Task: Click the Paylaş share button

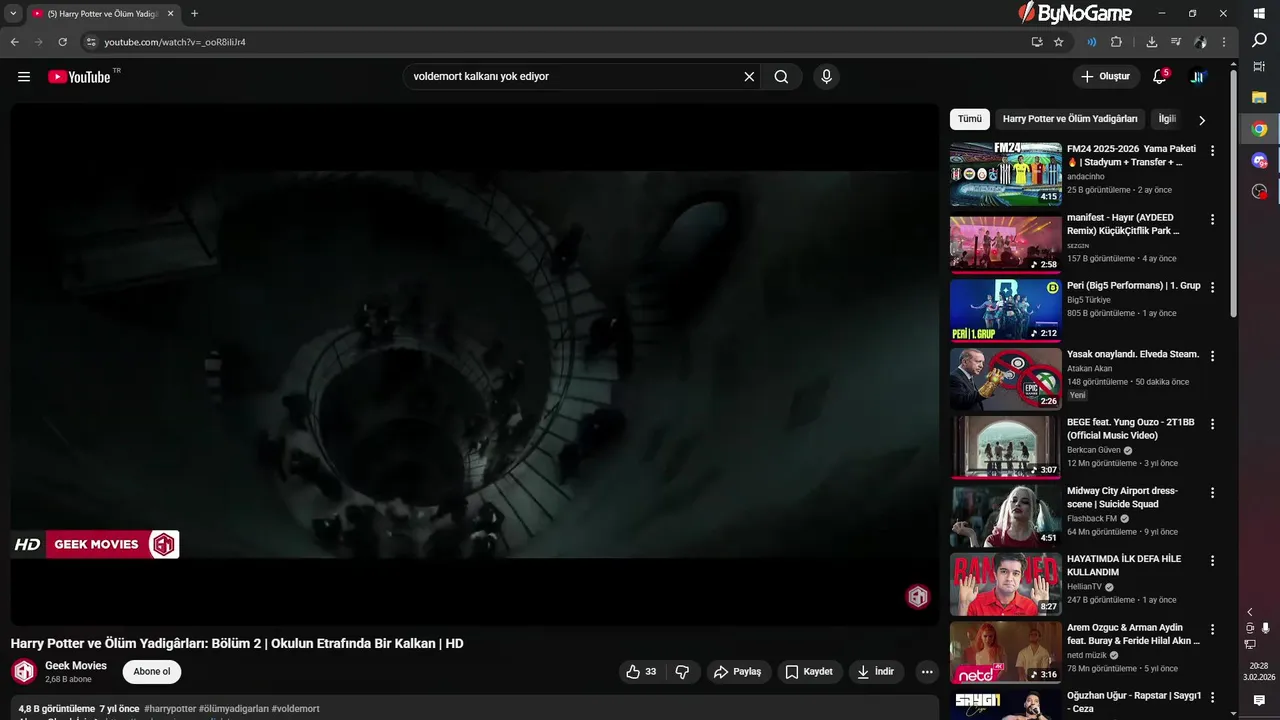Action: point(738,672)
